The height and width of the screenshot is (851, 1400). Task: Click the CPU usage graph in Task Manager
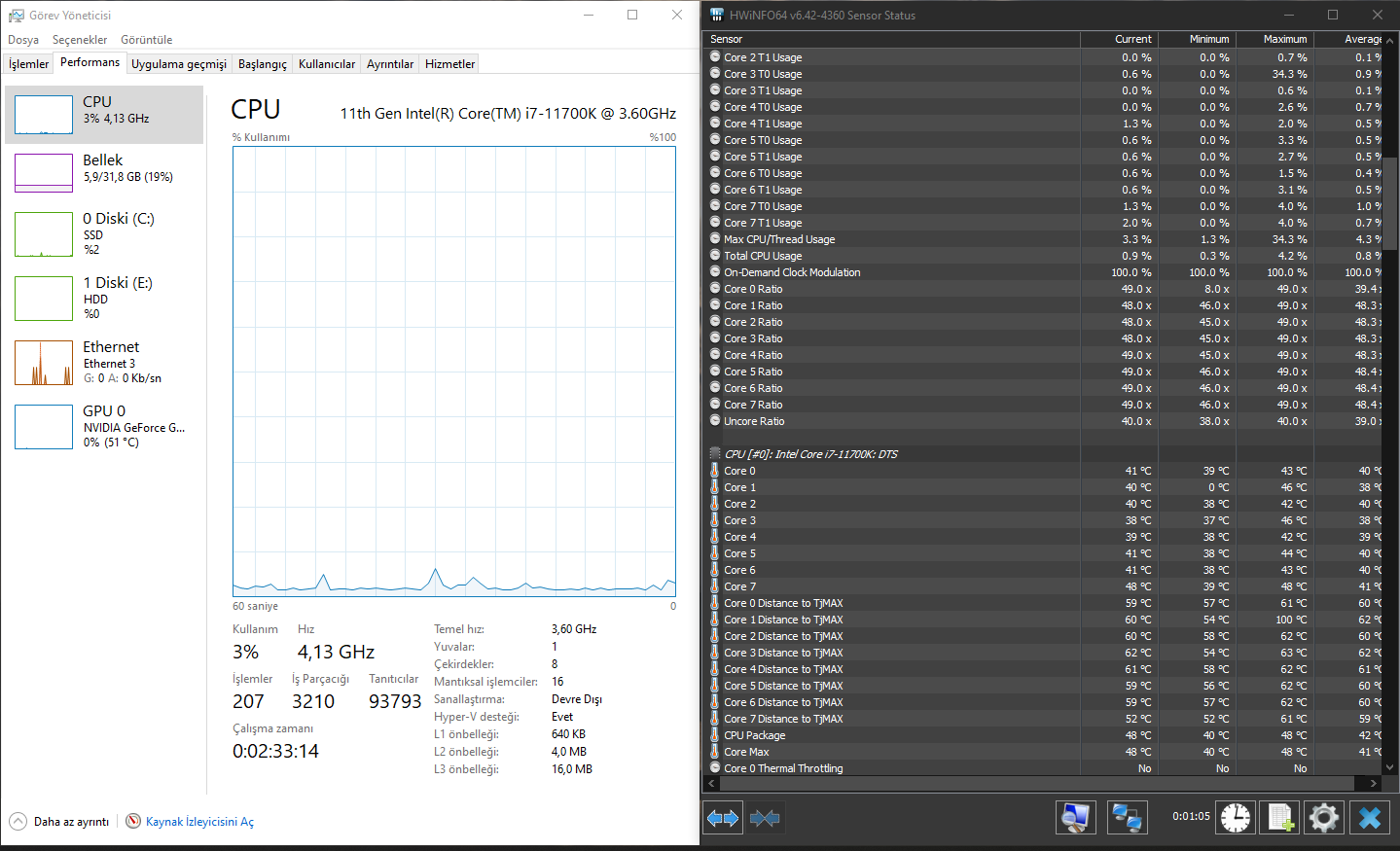tap(453, 372)
